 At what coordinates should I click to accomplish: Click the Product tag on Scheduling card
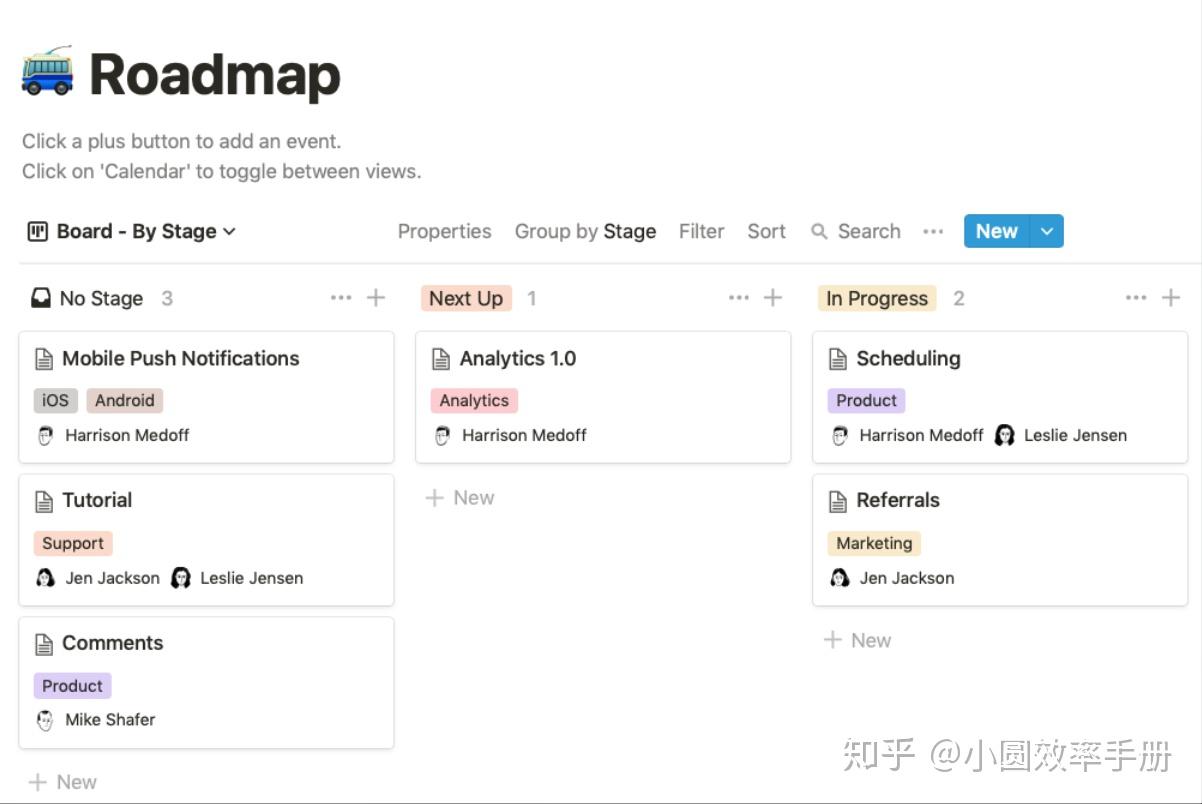866,400
